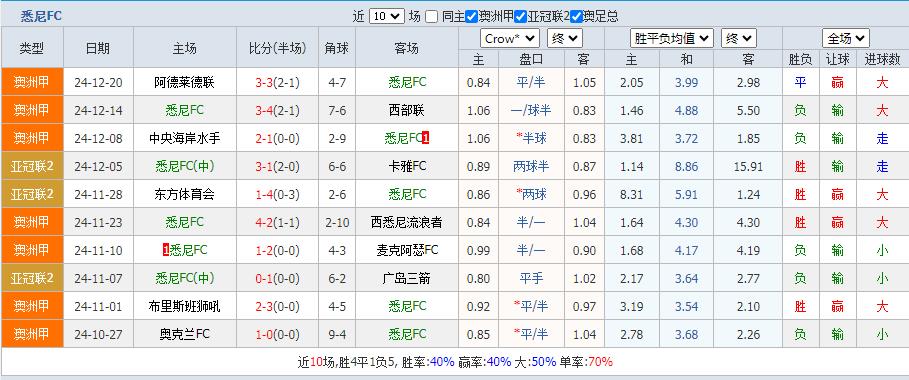909x380 pixels.
Task: Click the 进球数 column header
Action: pyautogui.click(x=882, y=59)
